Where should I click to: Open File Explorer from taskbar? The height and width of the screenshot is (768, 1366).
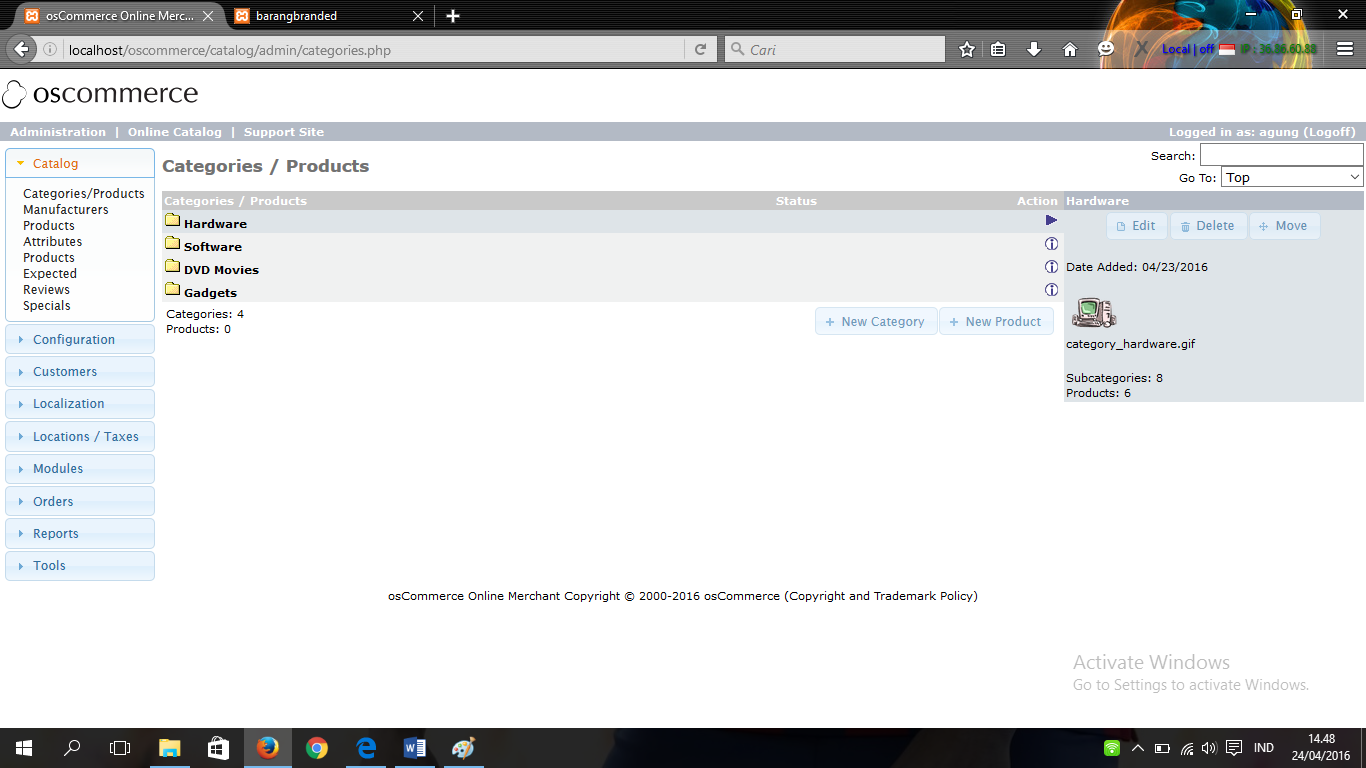point(169,748)
